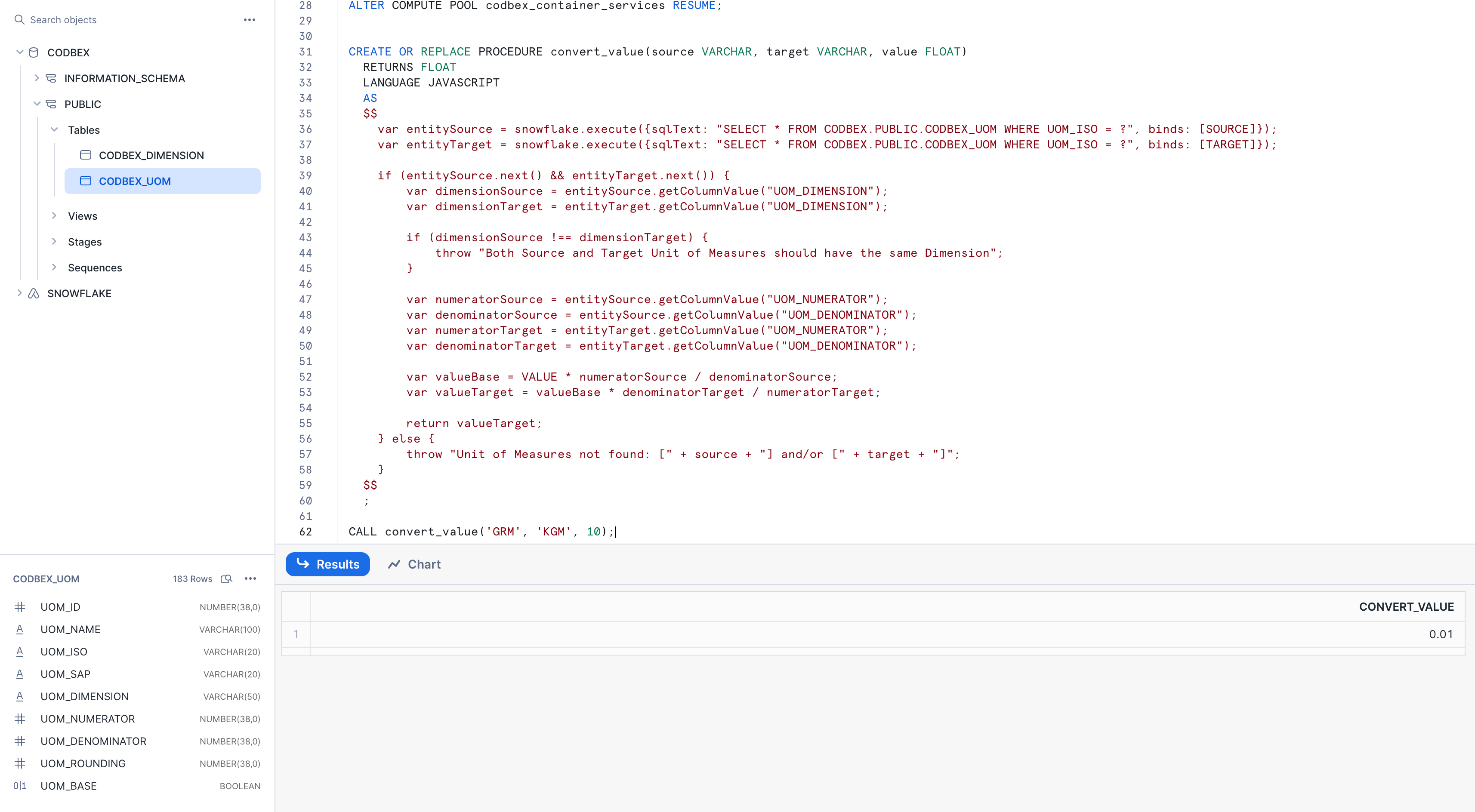Click the CODBEX database icon

[34, 52]
